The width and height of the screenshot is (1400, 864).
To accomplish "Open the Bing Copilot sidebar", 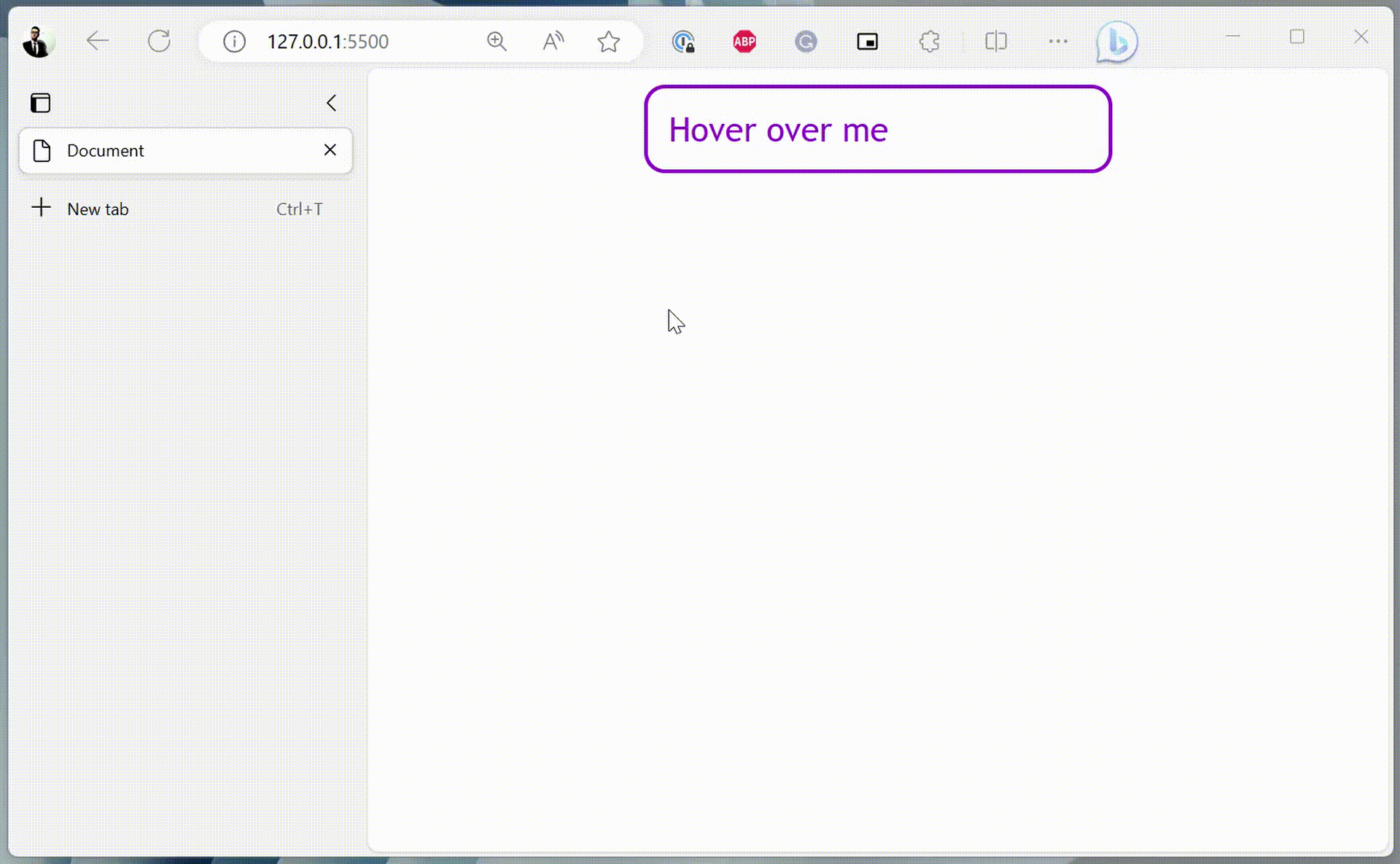I will [x=1116, y=42].
